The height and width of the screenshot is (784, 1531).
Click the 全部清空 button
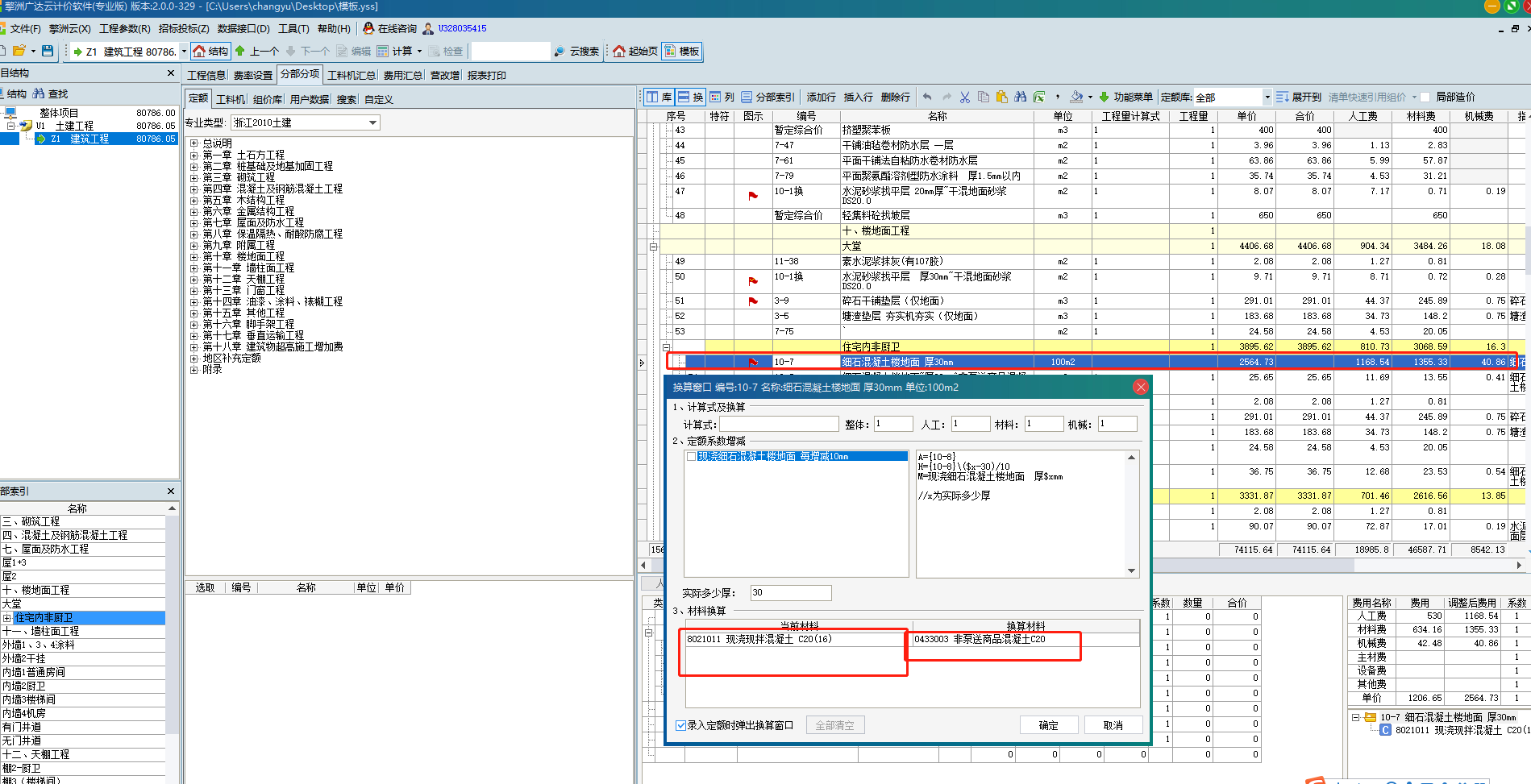(x=834, y=725)
